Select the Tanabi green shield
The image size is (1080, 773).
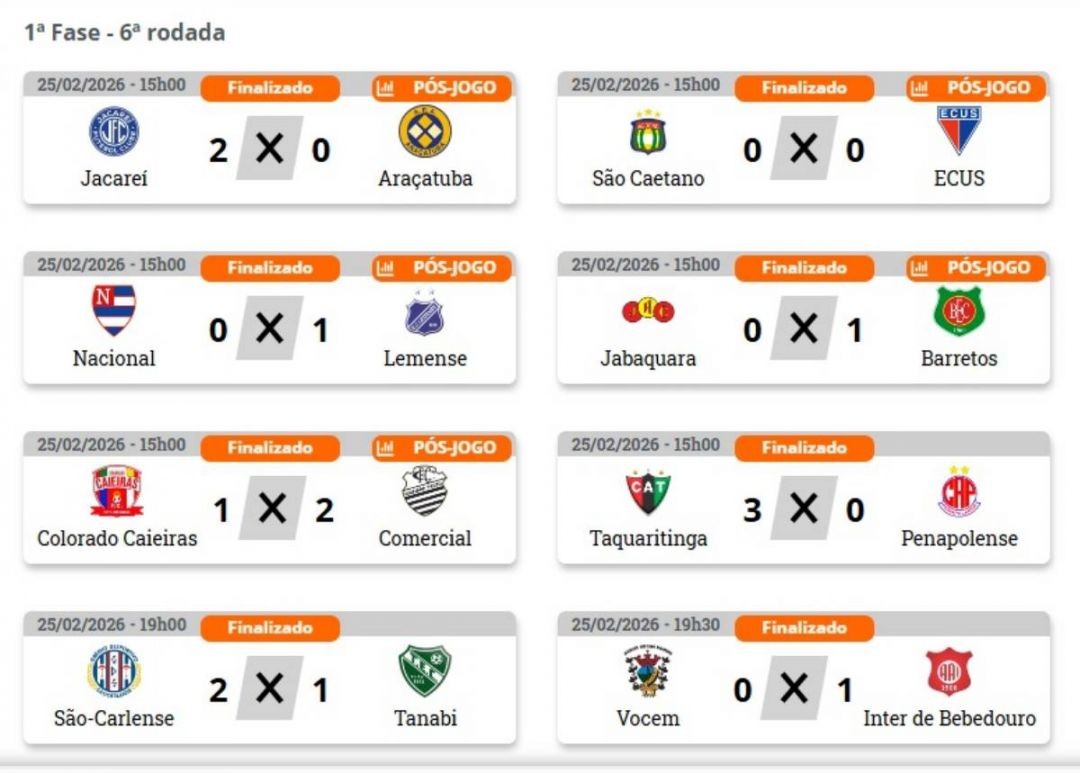(x=425, y=670)
